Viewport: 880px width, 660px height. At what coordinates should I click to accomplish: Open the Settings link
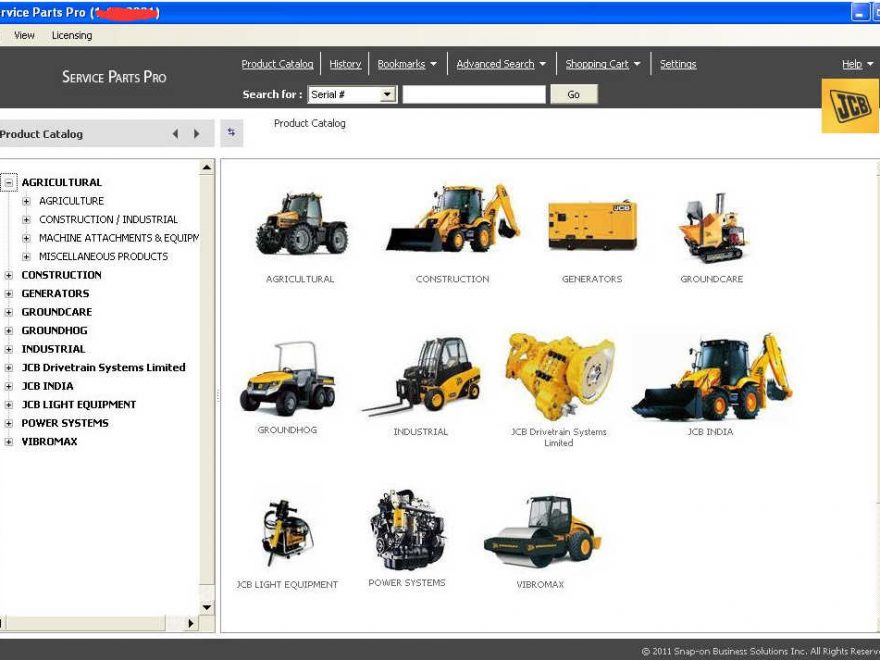pyautogui.click(x=678, y=64)
